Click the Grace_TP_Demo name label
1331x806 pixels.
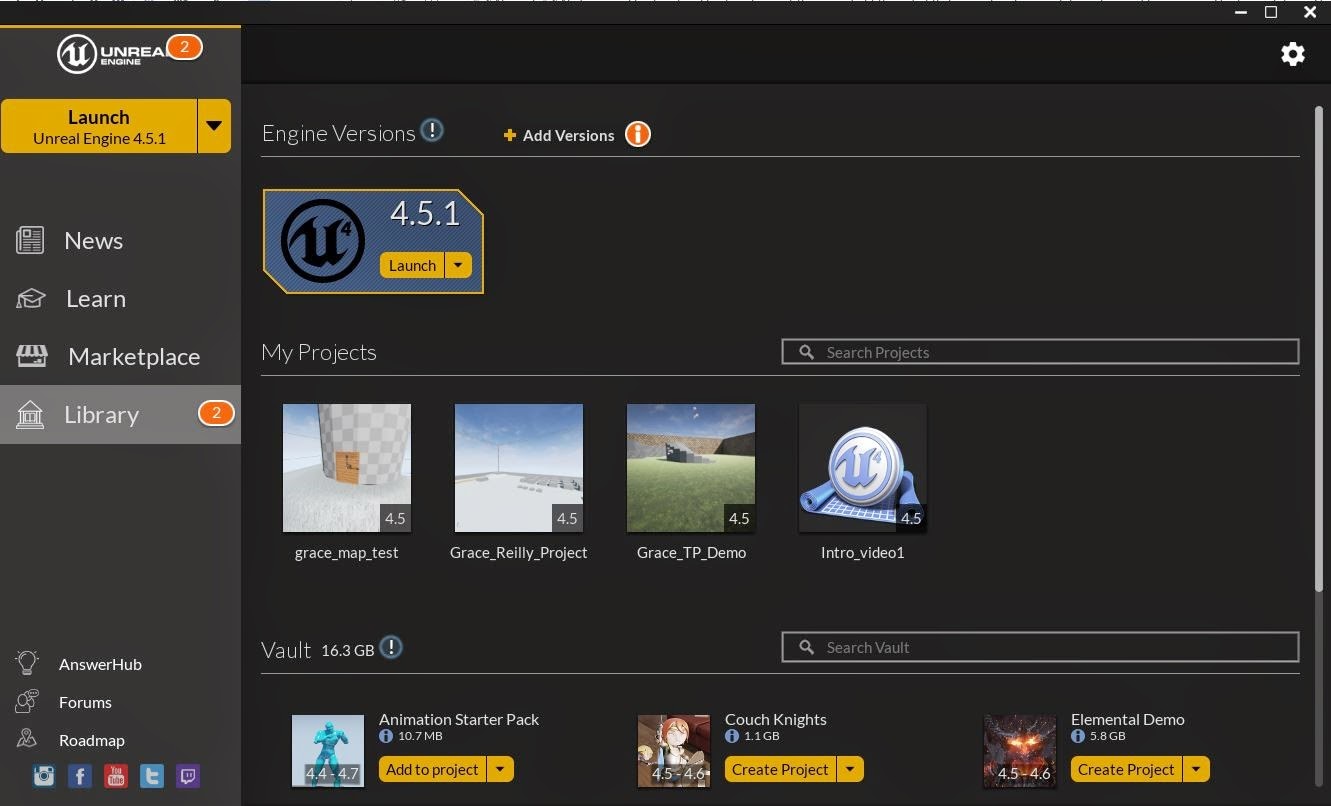[x=691, y=552]
